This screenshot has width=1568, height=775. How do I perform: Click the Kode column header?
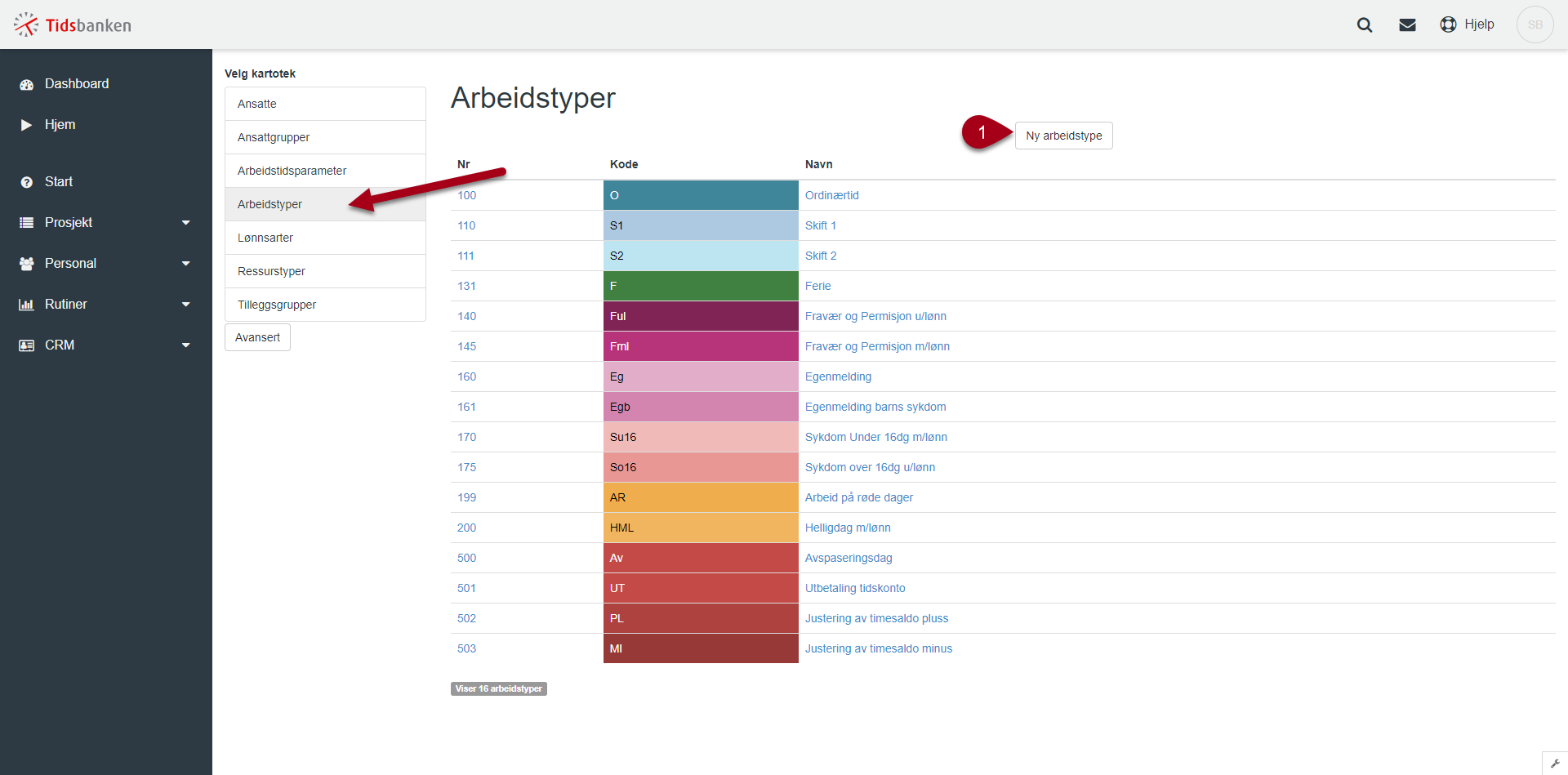point(624,164)
